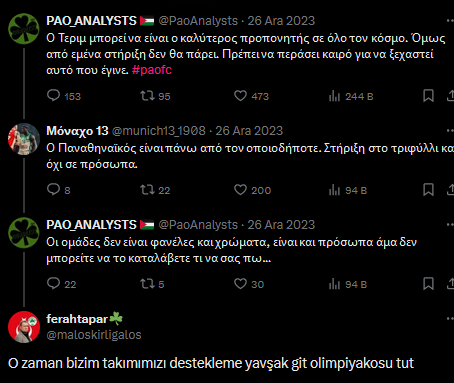Open more options on the first tweet

pos(450,21)
